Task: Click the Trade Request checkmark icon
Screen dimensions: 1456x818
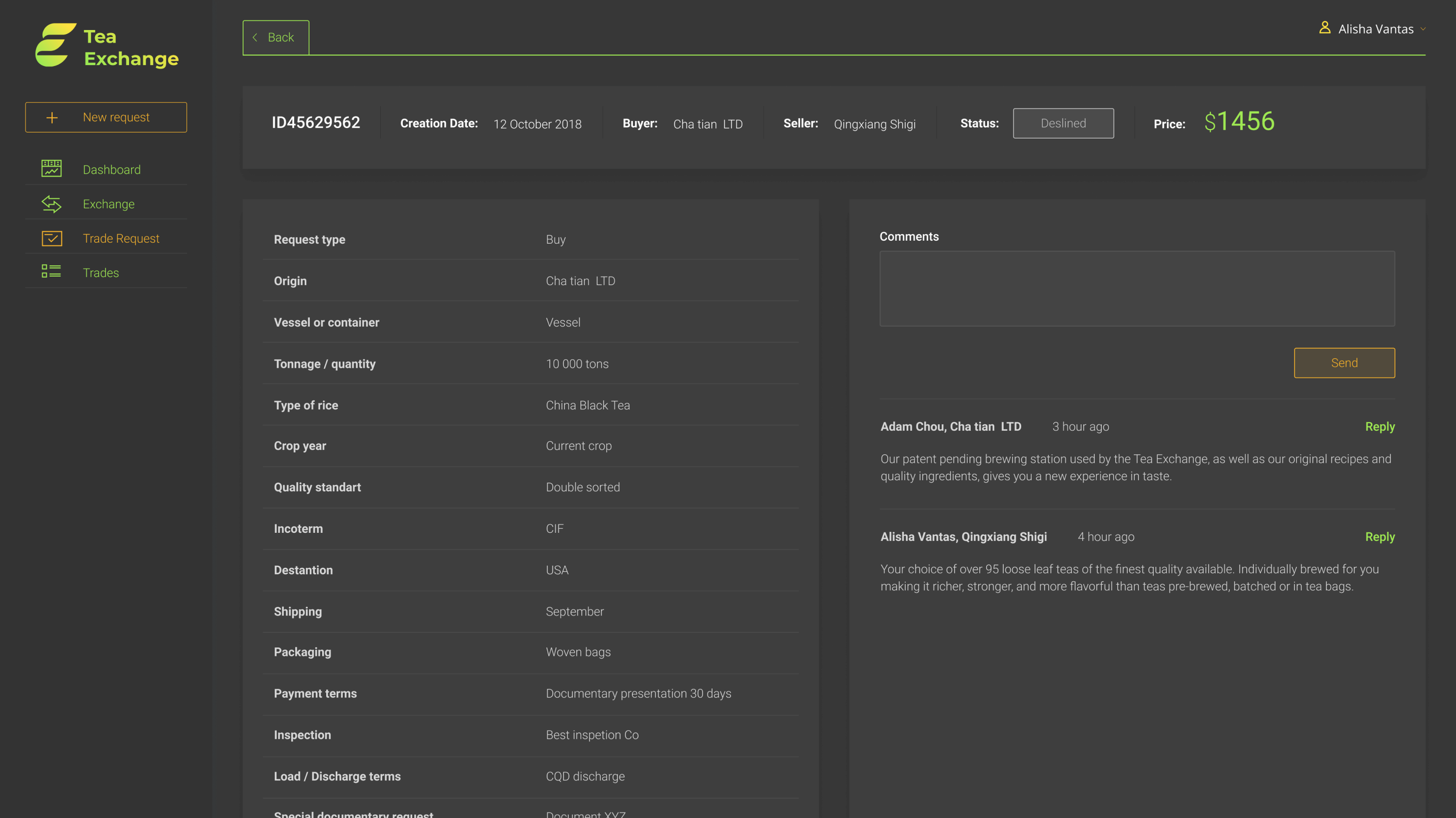Action: tap(52, 238)
